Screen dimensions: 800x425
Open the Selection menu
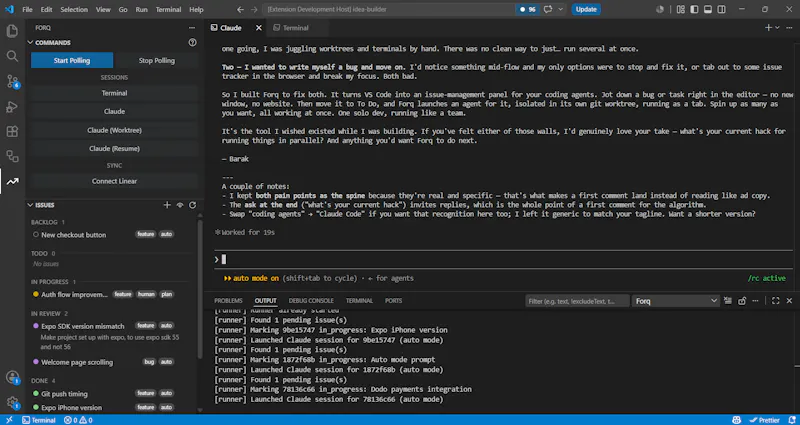74,9
